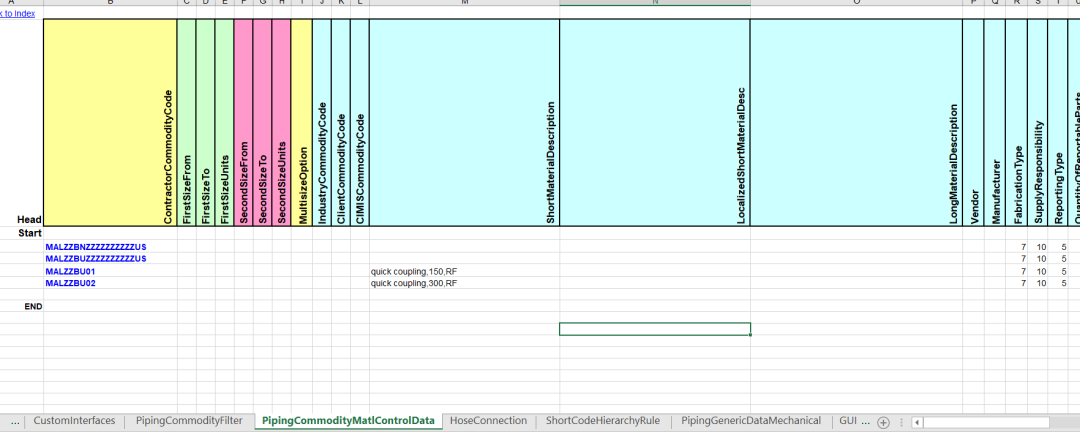Select column B header
The height and width of the screenshot is (432, 1080).
click(110, 3)
